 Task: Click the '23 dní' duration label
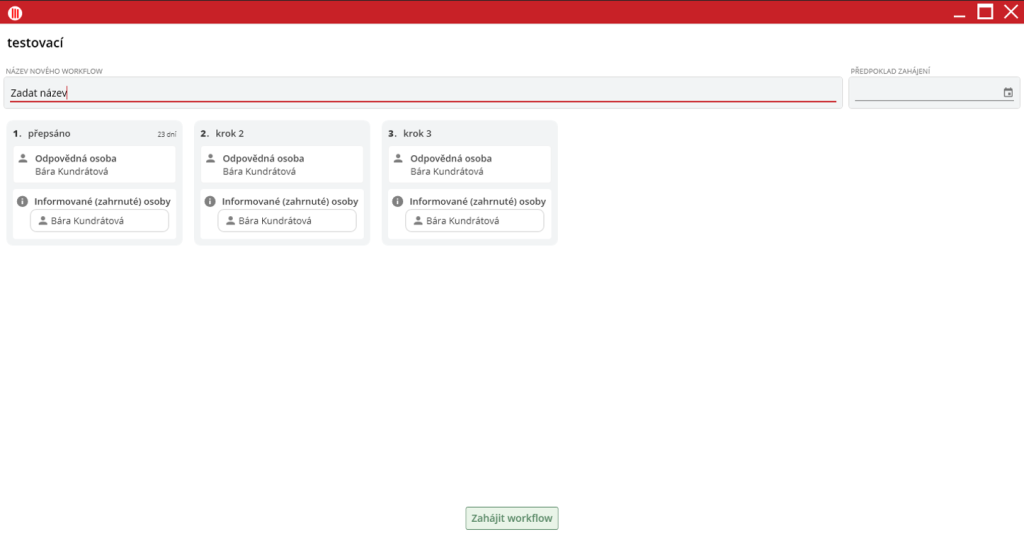click(x=166, y=134)
